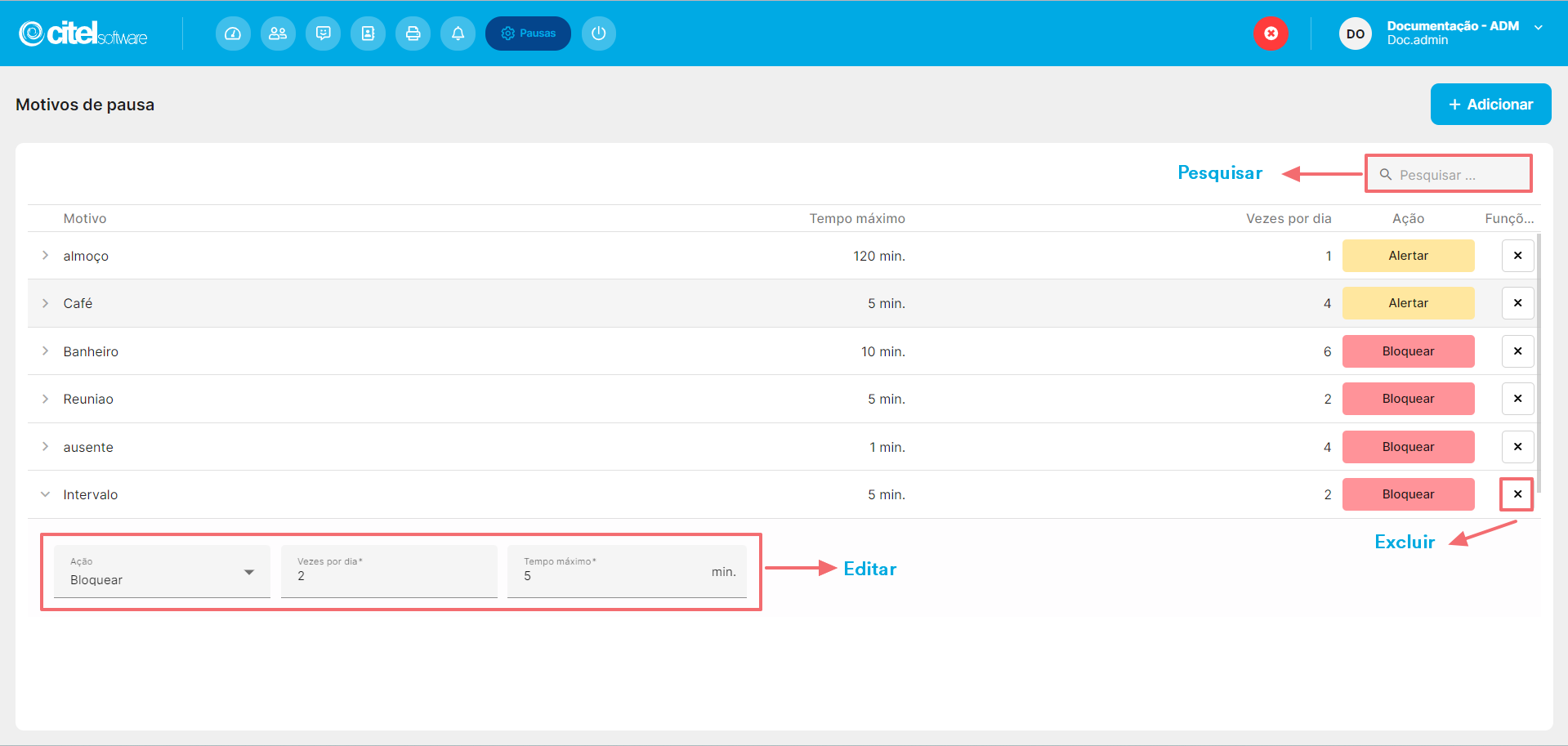
Task: Sort by Vezes por dia column header
Action: click(1289, 218)
